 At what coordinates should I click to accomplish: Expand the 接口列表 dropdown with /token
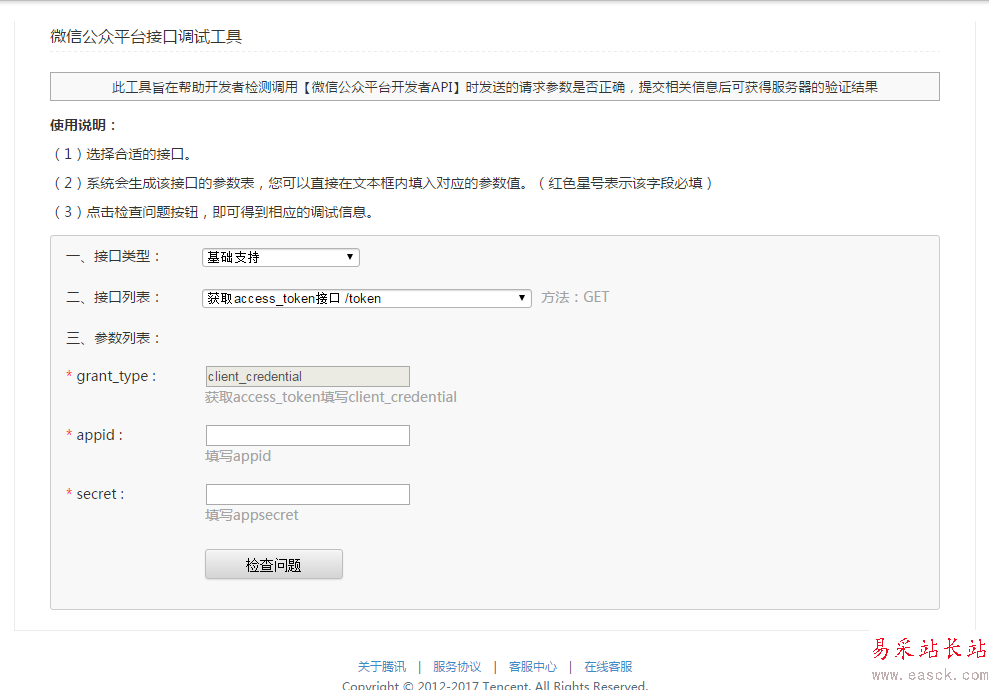[x=366, y=298]
